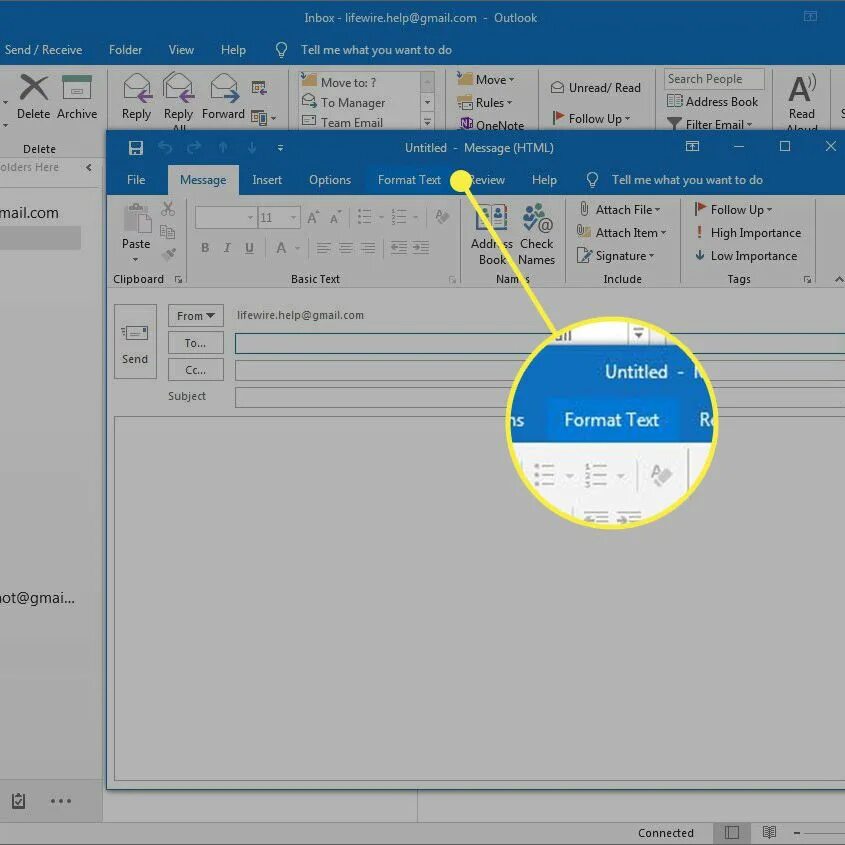The height and width of the screenshot is (845, 845).
Task: Open the From dropdown
Action: (x=196, y=316)
